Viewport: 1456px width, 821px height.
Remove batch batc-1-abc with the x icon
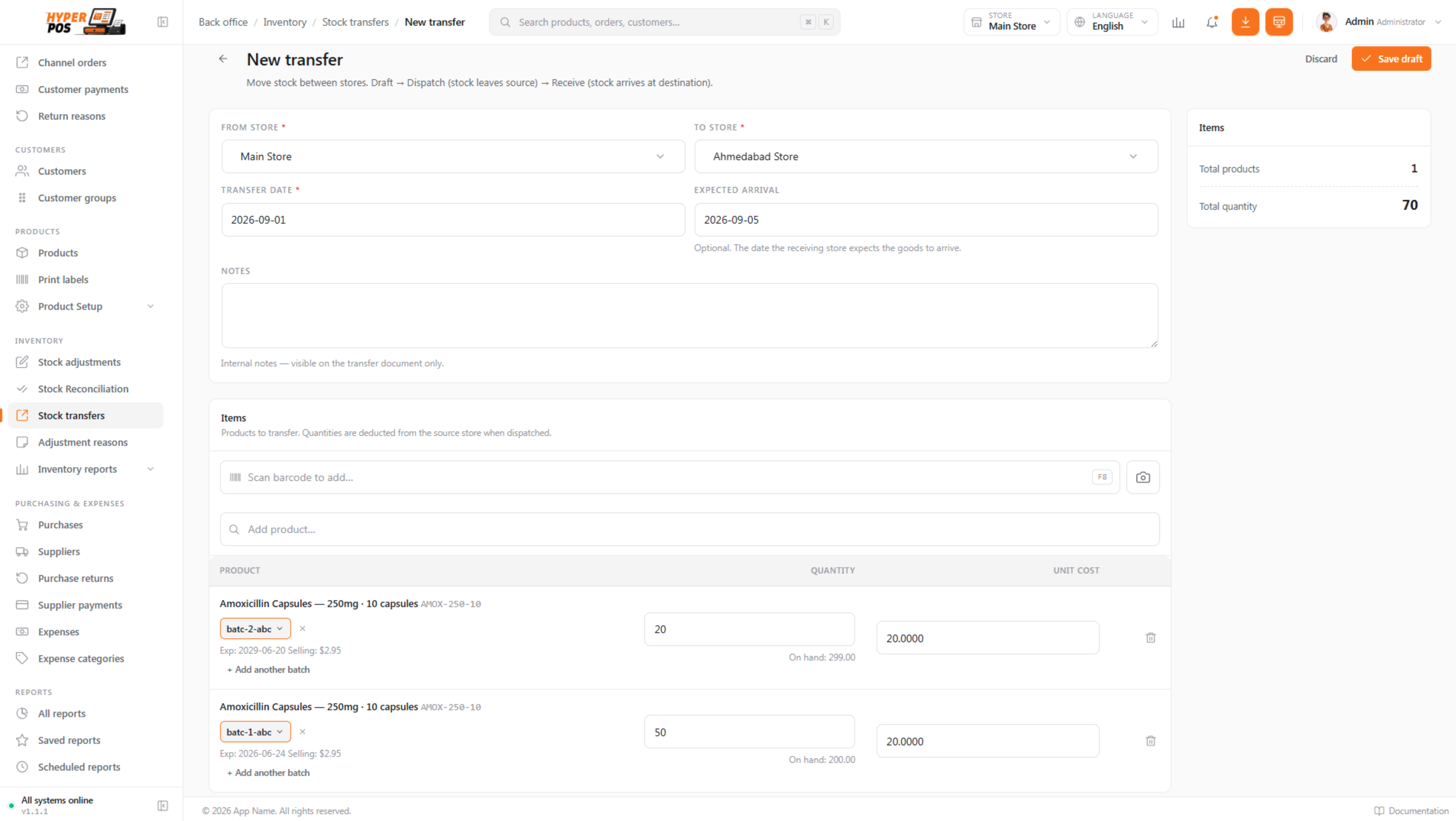[303, 732]
